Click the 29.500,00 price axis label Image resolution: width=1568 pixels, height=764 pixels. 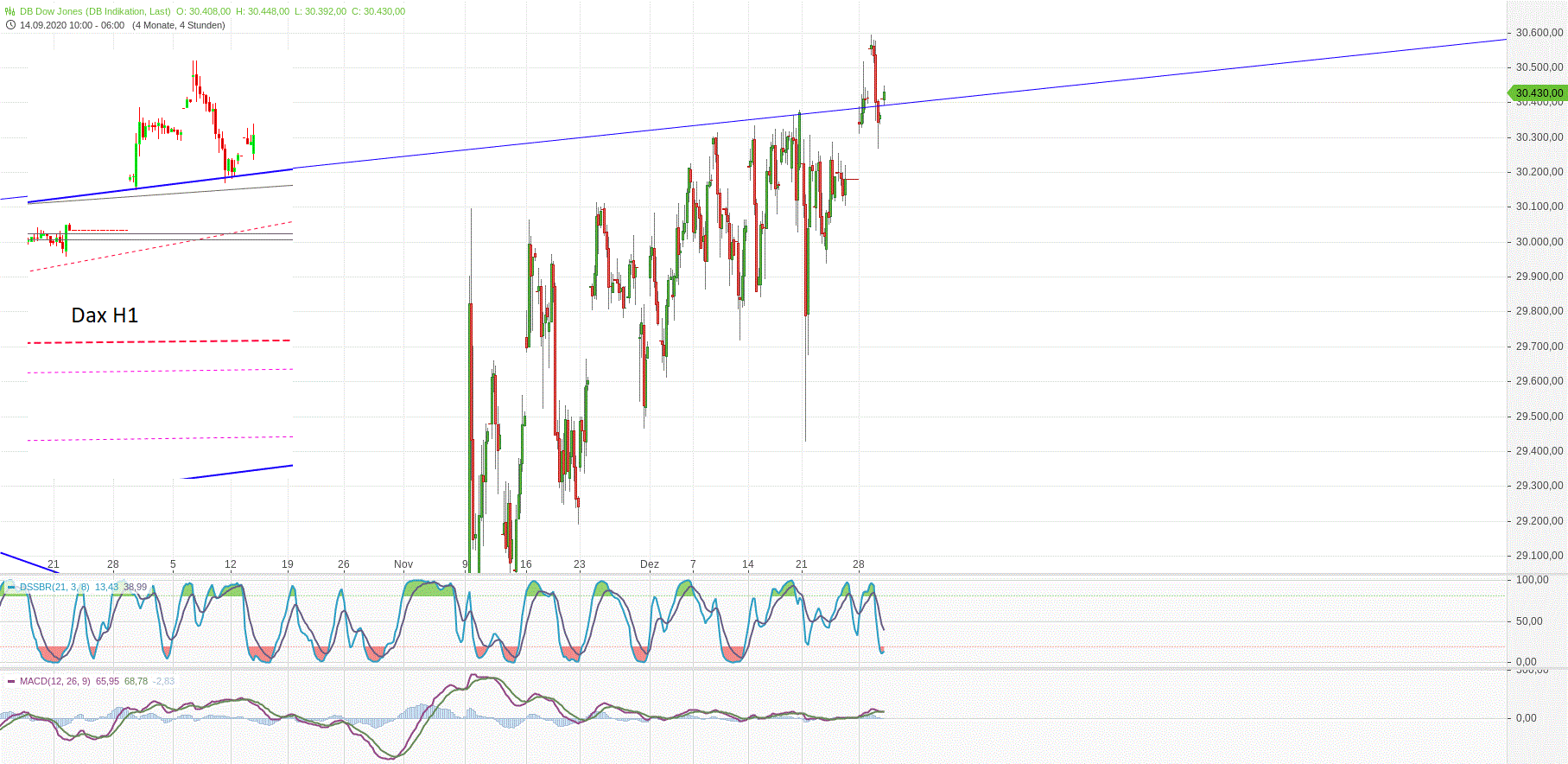(x=1539, y=417)
